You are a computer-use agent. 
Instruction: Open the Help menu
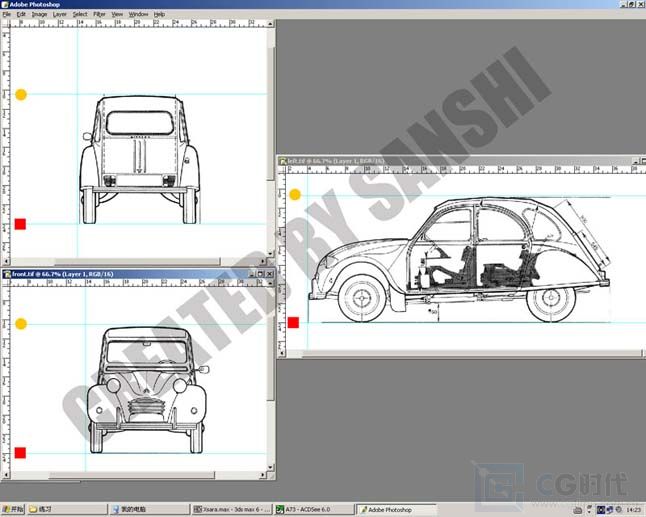159,14
